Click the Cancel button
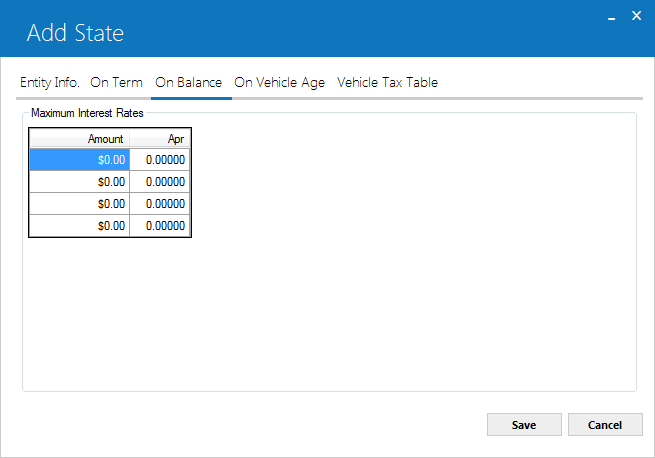 [605, 425]
